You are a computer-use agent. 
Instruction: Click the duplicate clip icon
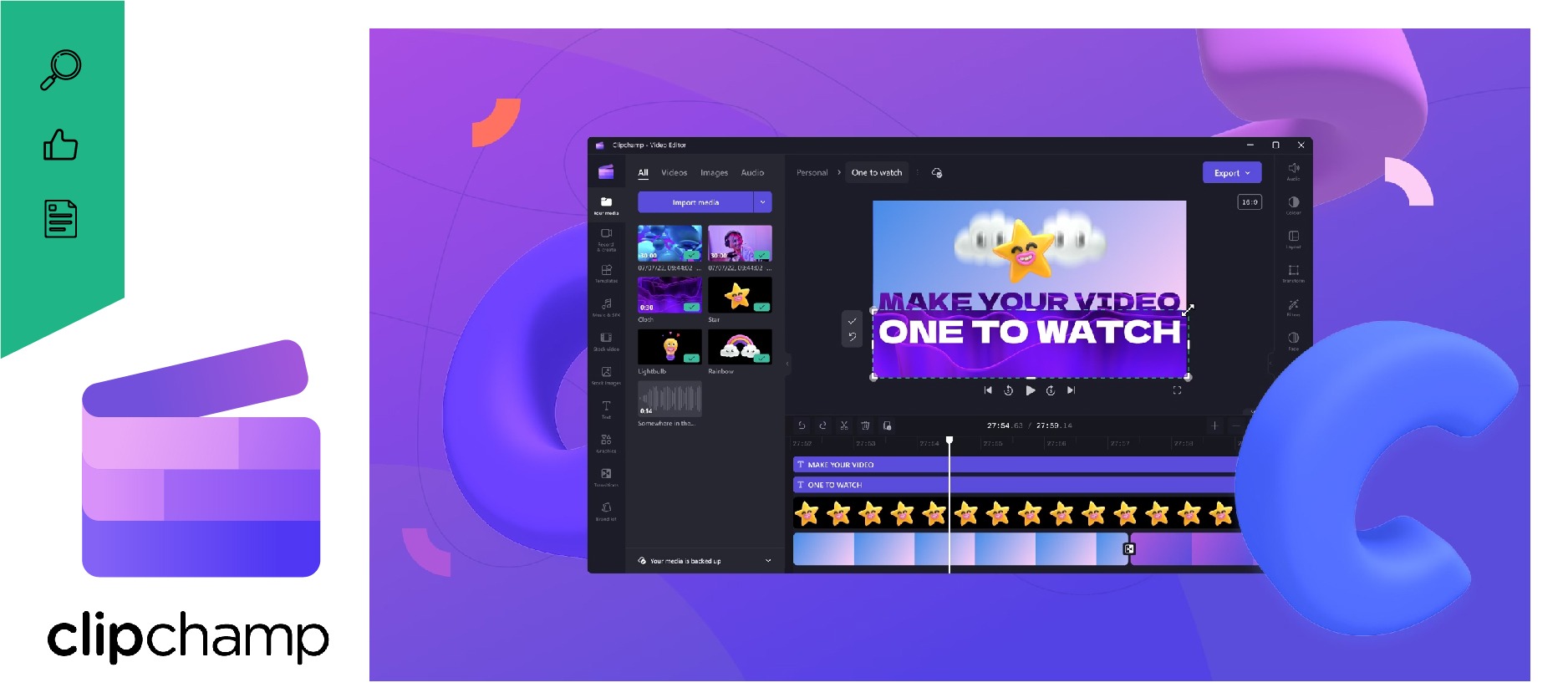[887, 425]
